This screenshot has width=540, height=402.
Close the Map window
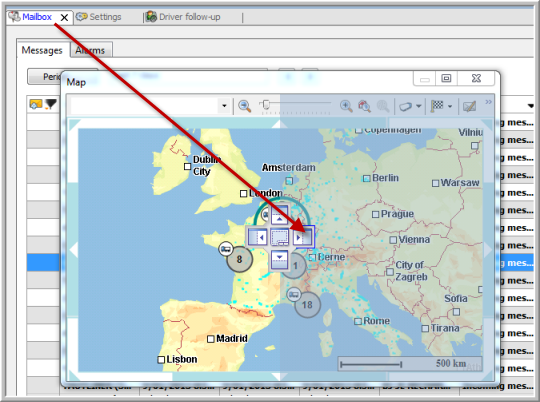(476, 79)
